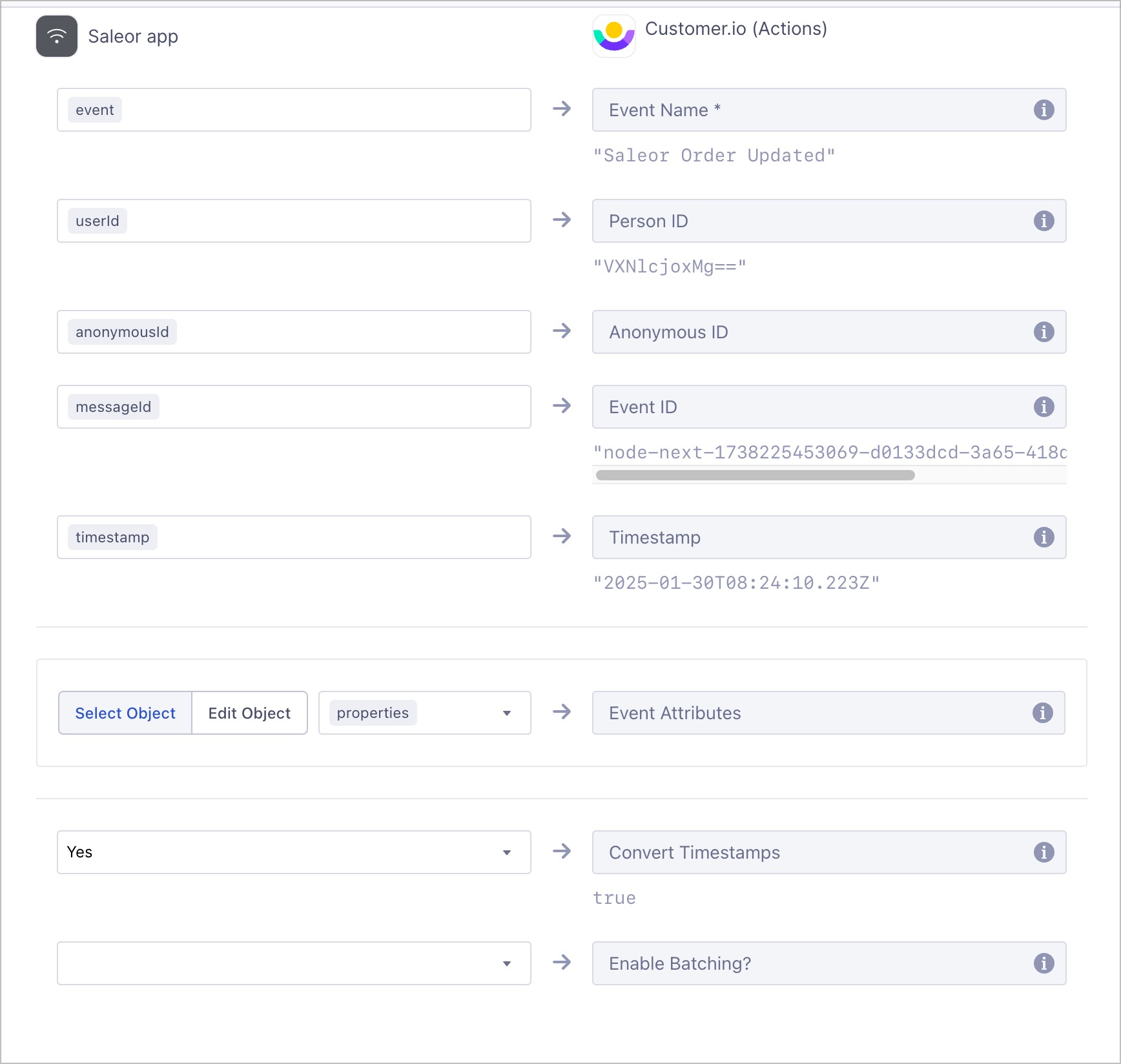Click the Timestamp field info icon

coord(1044,537)
